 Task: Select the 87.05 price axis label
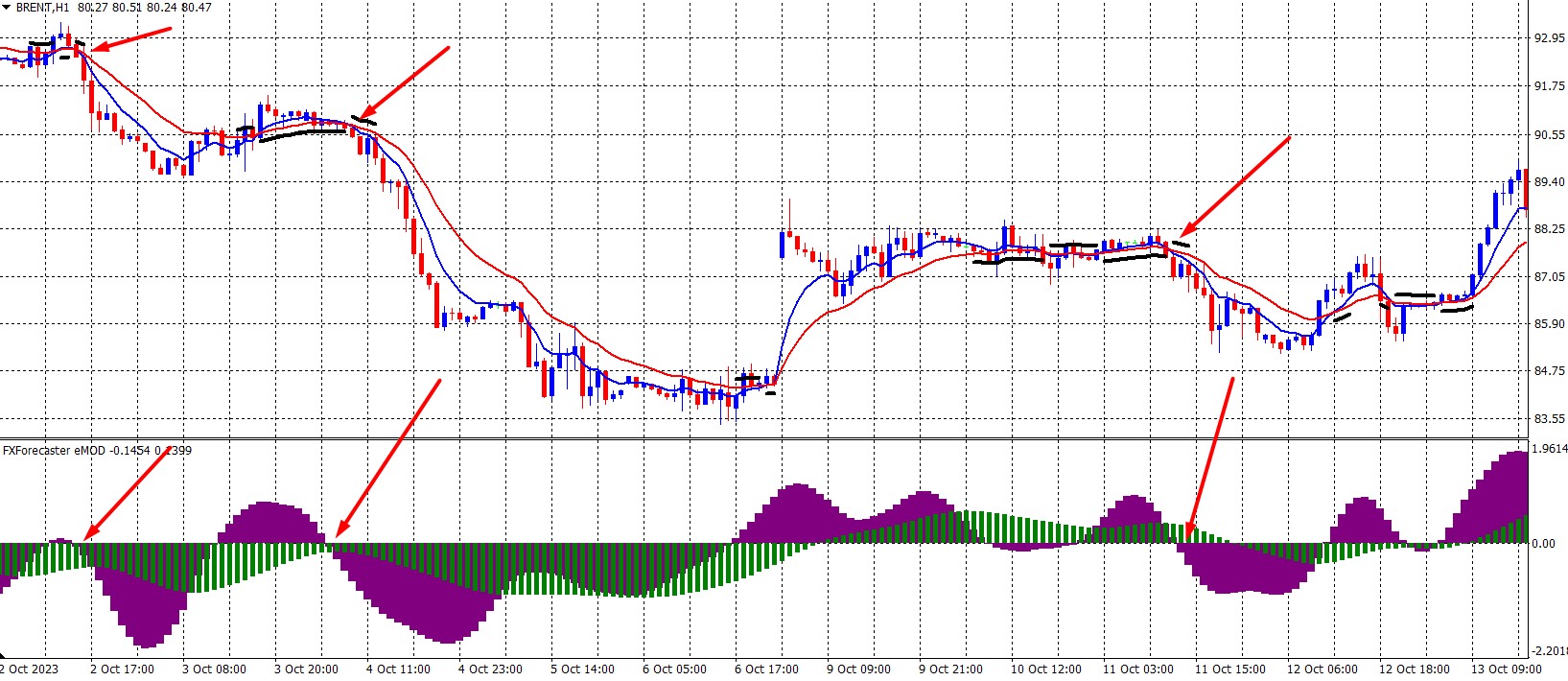pos(1549,277)
